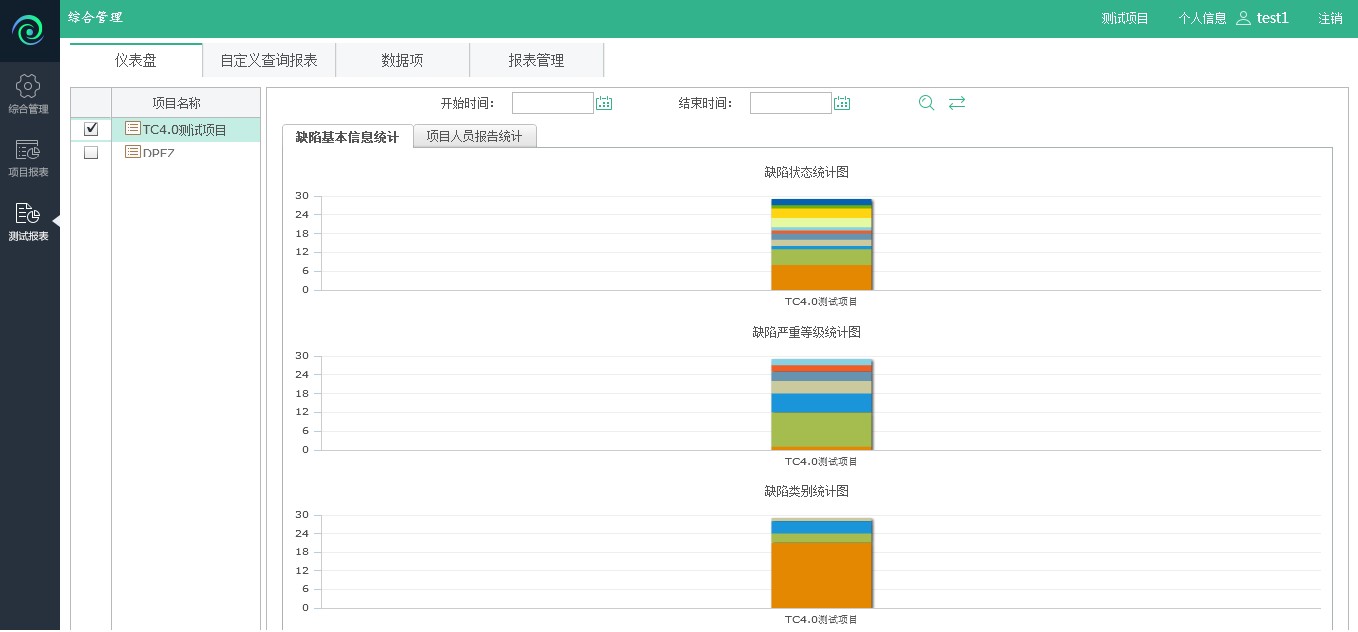Click 测试项目 link in top bar
The height and width of the screenshot is (632, 1358).
coord(1125,18)
